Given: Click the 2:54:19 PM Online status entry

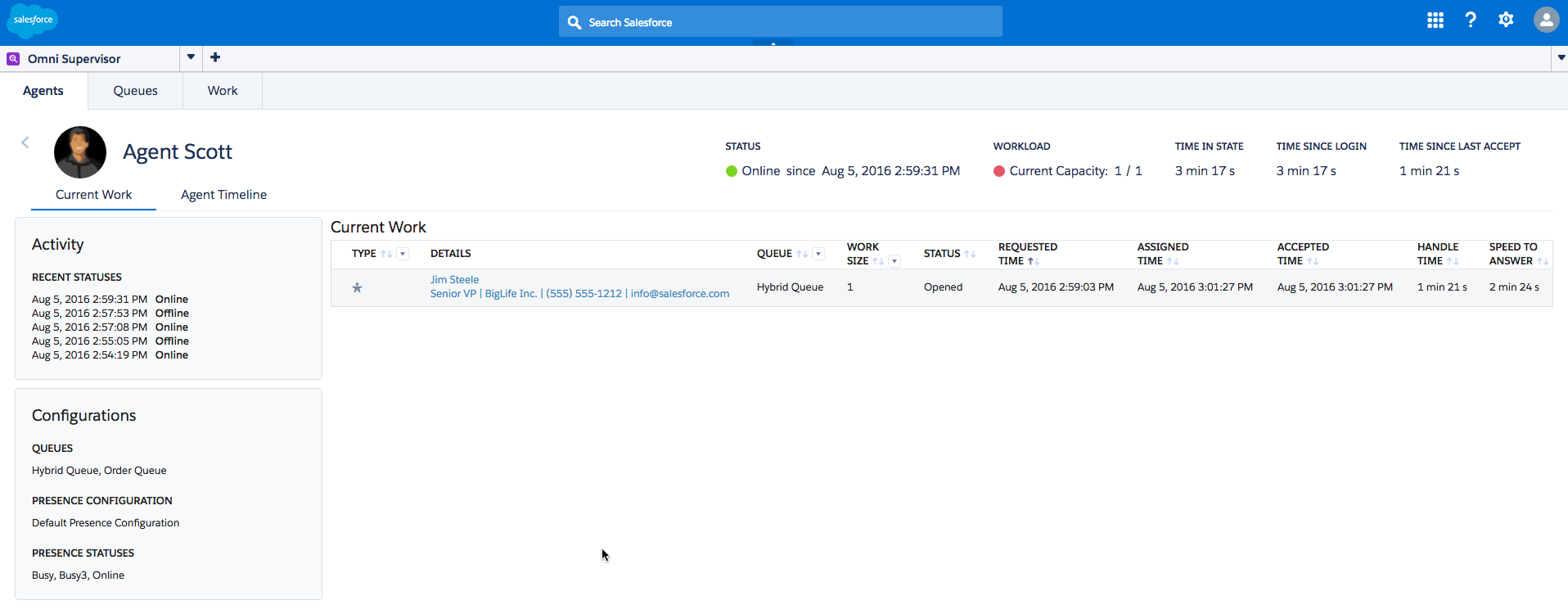Looking at the screenshot, I should pyautogui.click(x=110, y=355).
